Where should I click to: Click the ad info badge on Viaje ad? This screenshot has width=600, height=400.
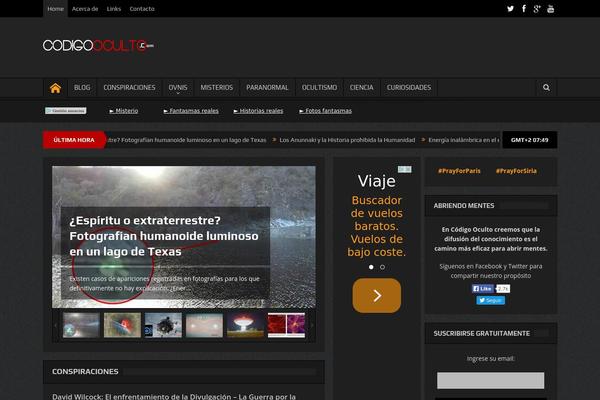pos(404,169)
